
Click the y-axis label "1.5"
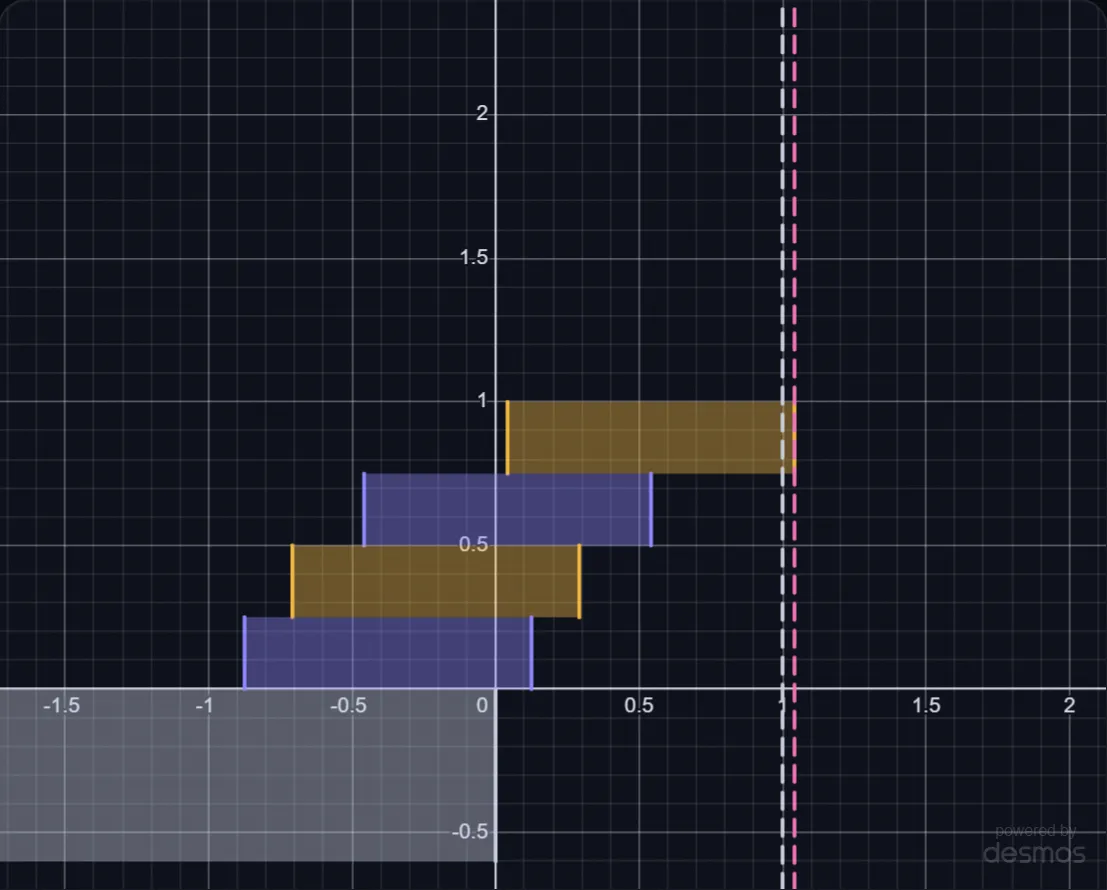pos(474,258)
